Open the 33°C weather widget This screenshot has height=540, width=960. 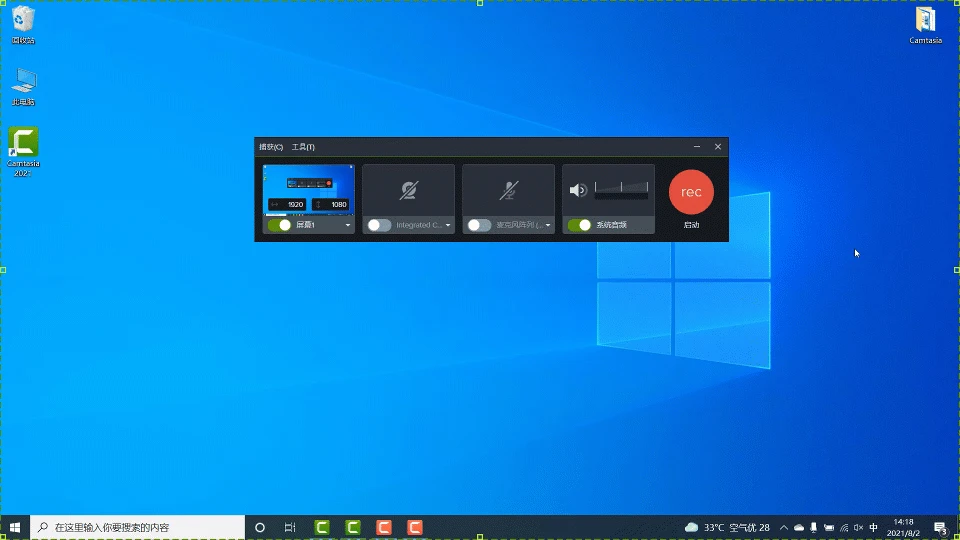(x=727, y=527)
